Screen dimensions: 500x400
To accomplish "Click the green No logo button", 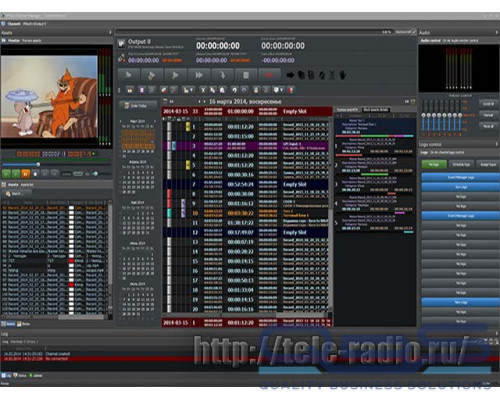I will click(434, 164).
